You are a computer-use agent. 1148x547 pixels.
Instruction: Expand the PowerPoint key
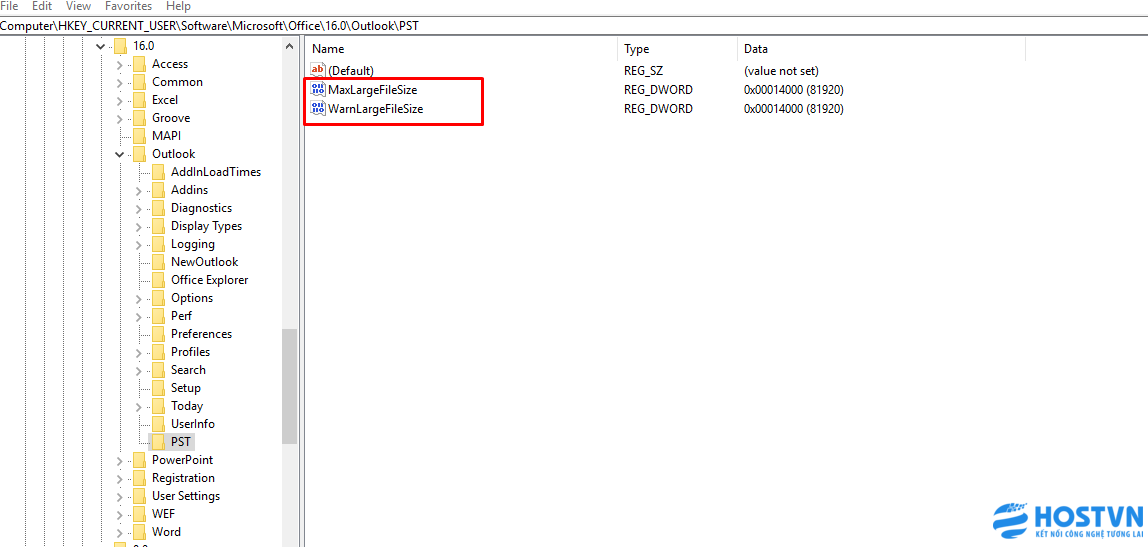click(x=119, y=461)
